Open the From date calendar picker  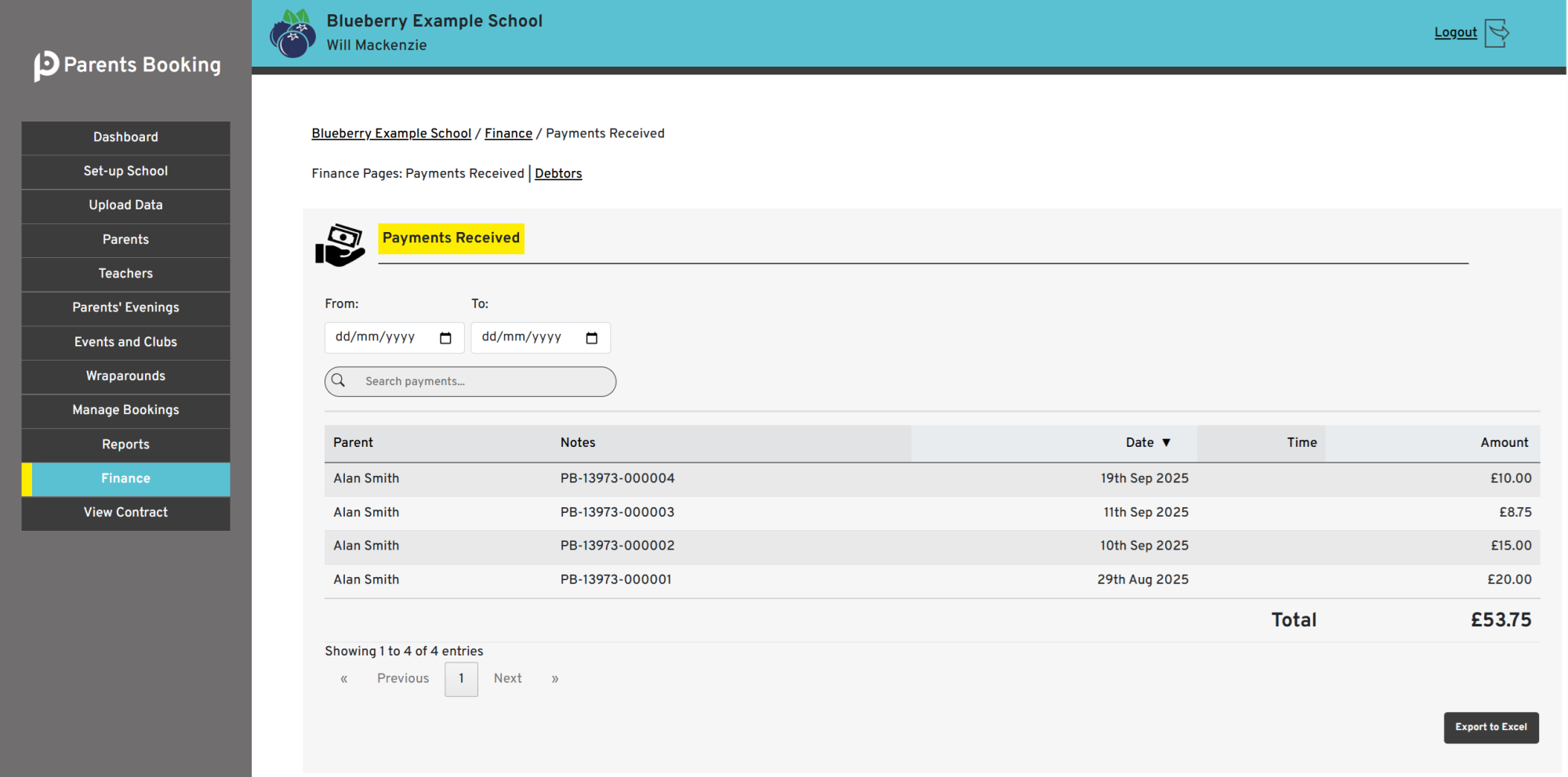(445, 338)
